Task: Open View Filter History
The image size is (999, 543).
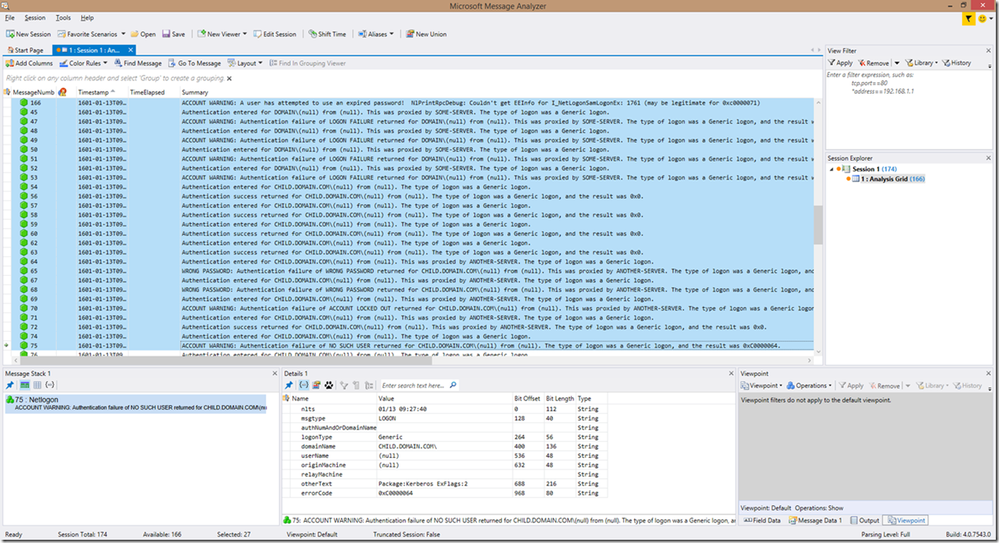Action: click(x=957, y=63)
